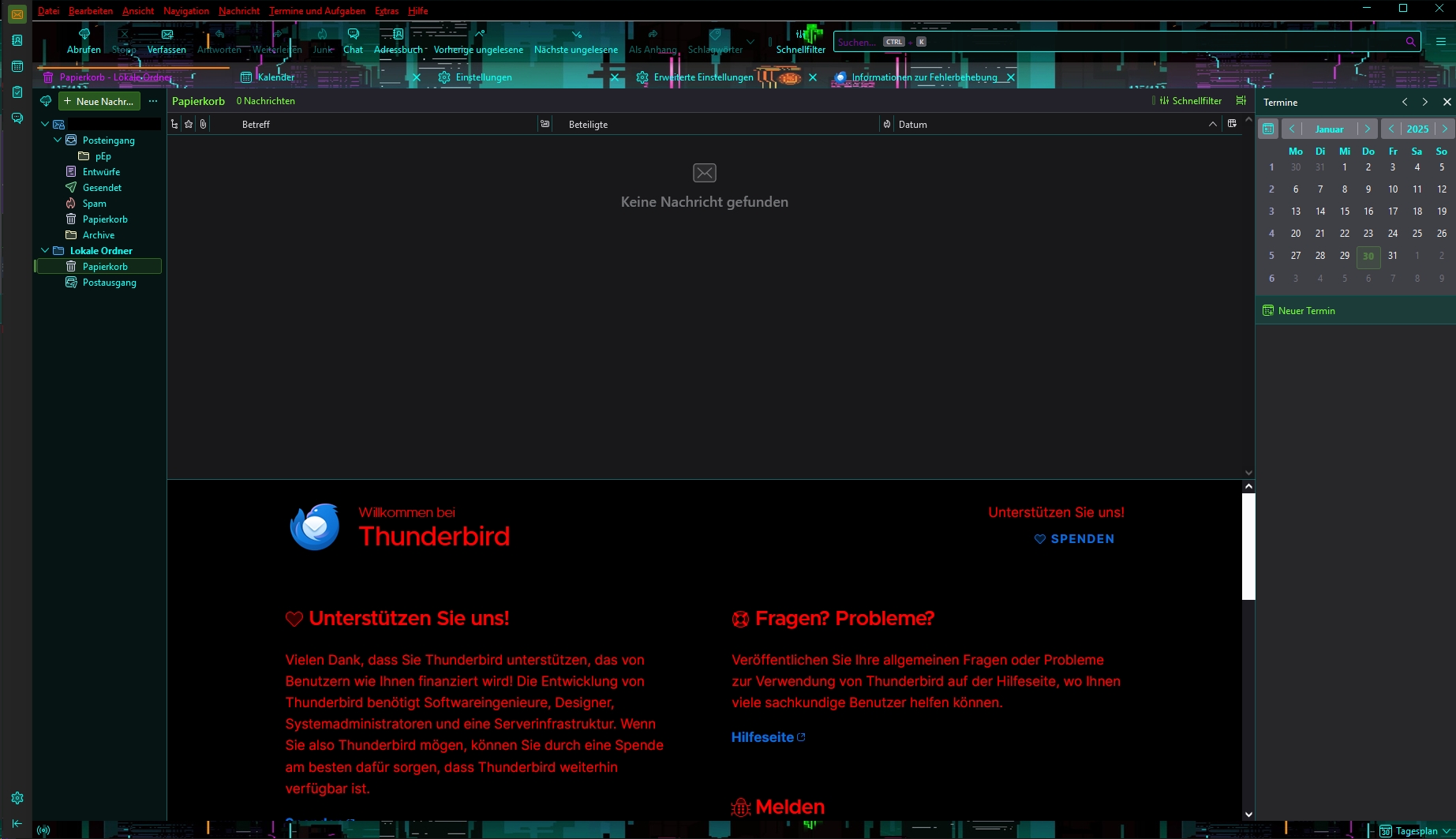The image size is (1456, 839).
Task: Click Abrufen to fetch new messages
Action: click(84, 42)
